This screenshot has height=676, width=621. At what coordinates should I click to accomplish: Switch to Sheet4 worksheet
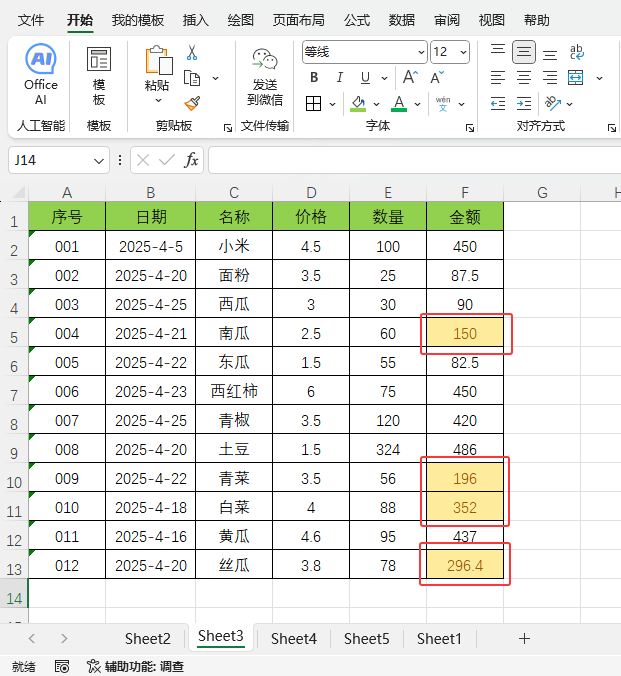click(x=294, y=638)
